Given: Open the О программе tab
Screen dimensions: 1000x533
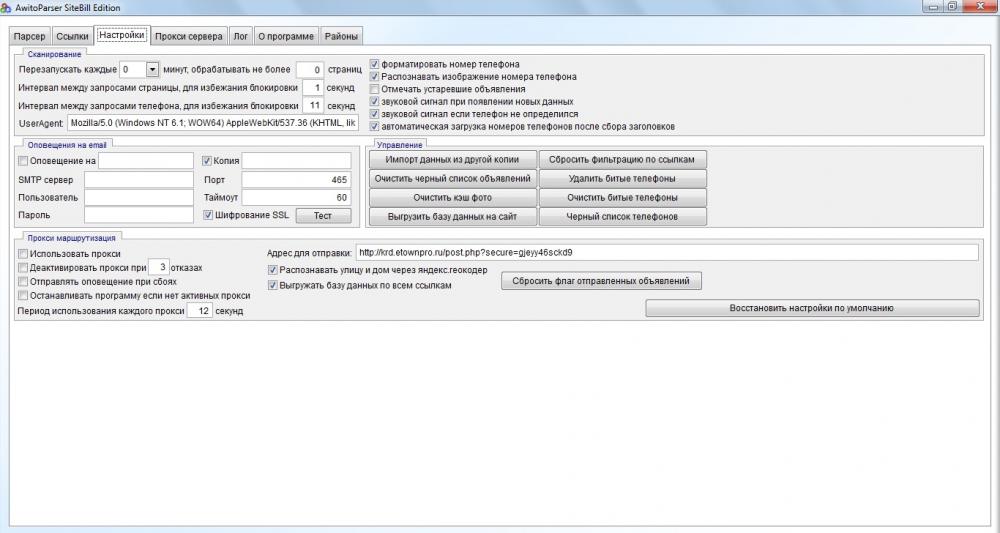Looking at the screenshot, I should [286, 36].
